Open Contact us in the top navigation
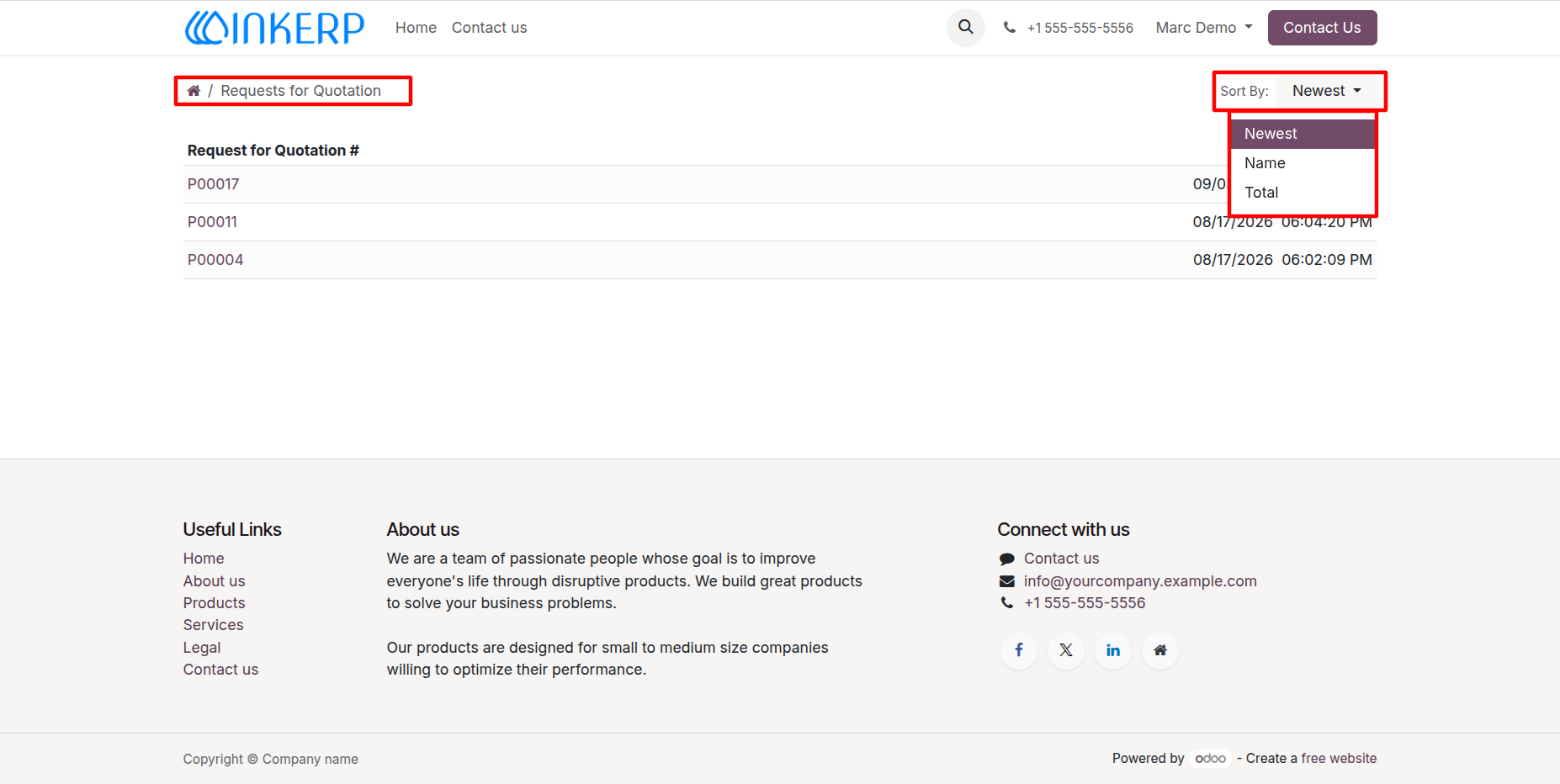 click(489, 28)
